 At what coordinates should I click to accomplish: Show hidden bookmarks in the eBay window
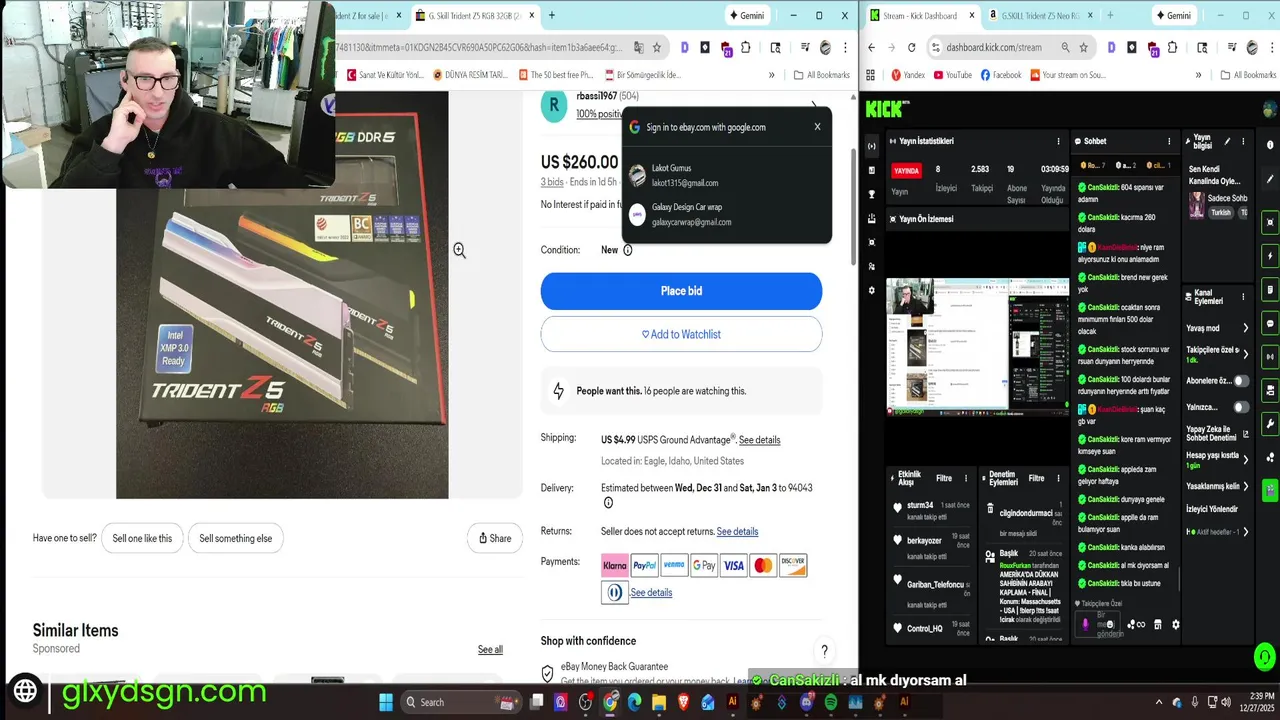(x=771, y=75)
